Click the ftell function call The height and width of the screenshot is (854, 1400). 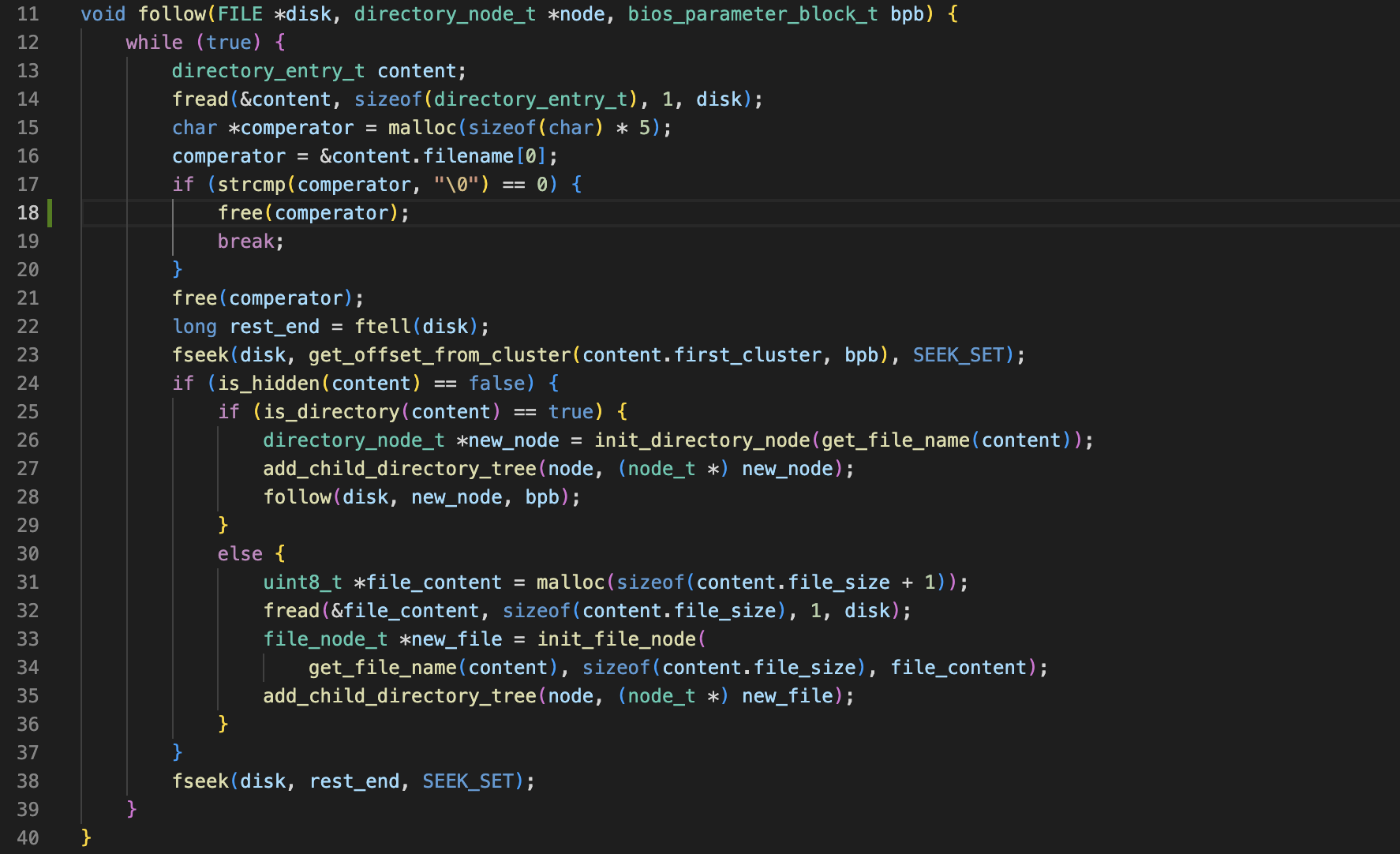(x=383, y=327)
